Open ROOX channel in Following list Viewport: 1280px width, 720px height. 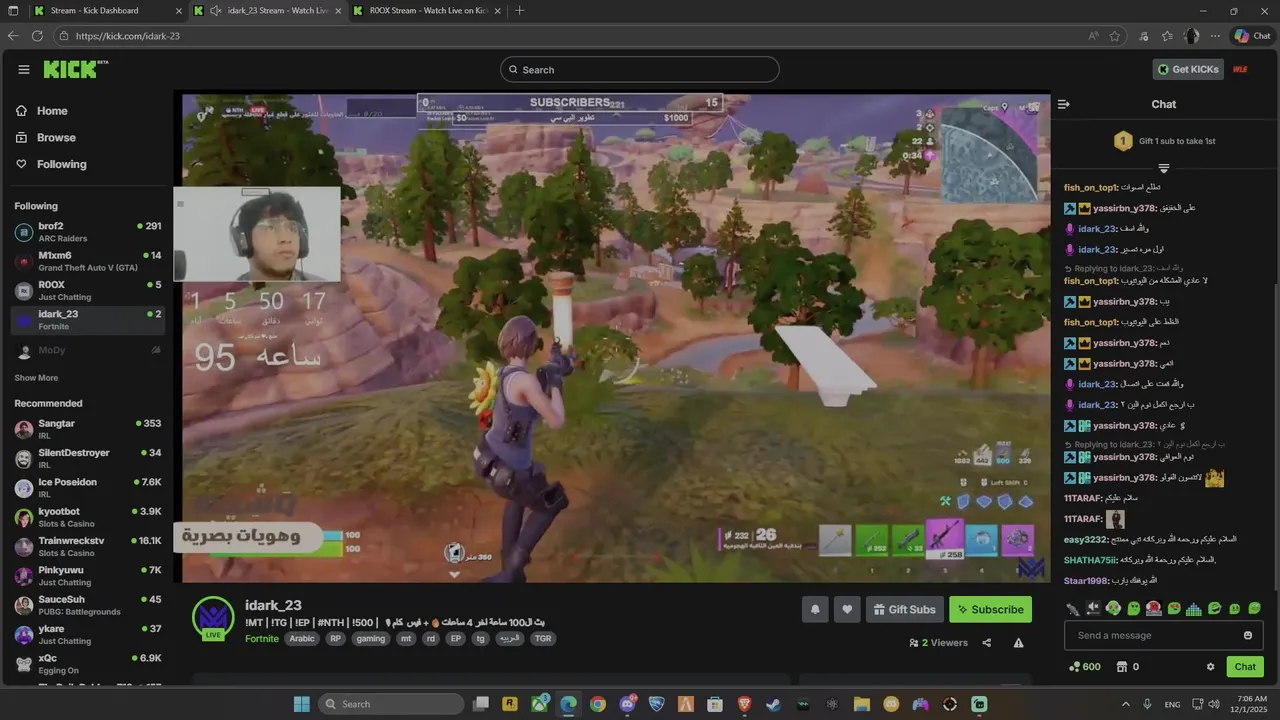tap(88, 290)
